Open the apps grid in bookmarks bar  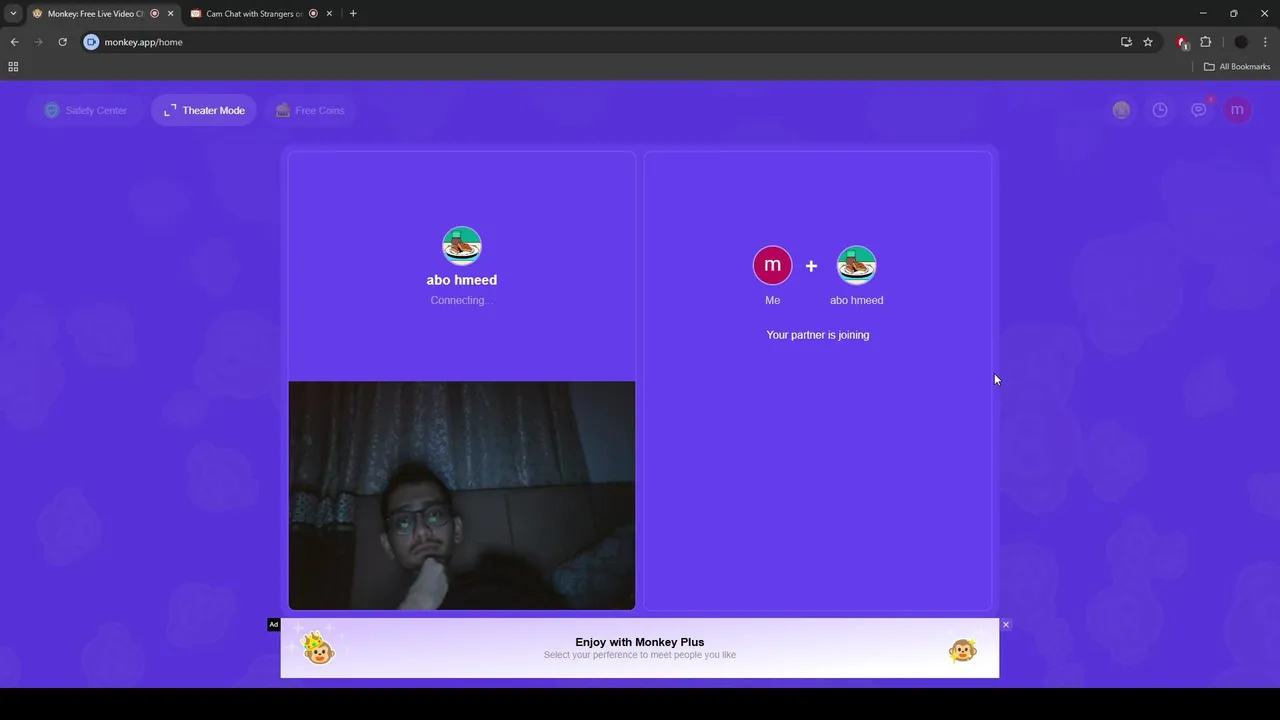pos(13,67)
